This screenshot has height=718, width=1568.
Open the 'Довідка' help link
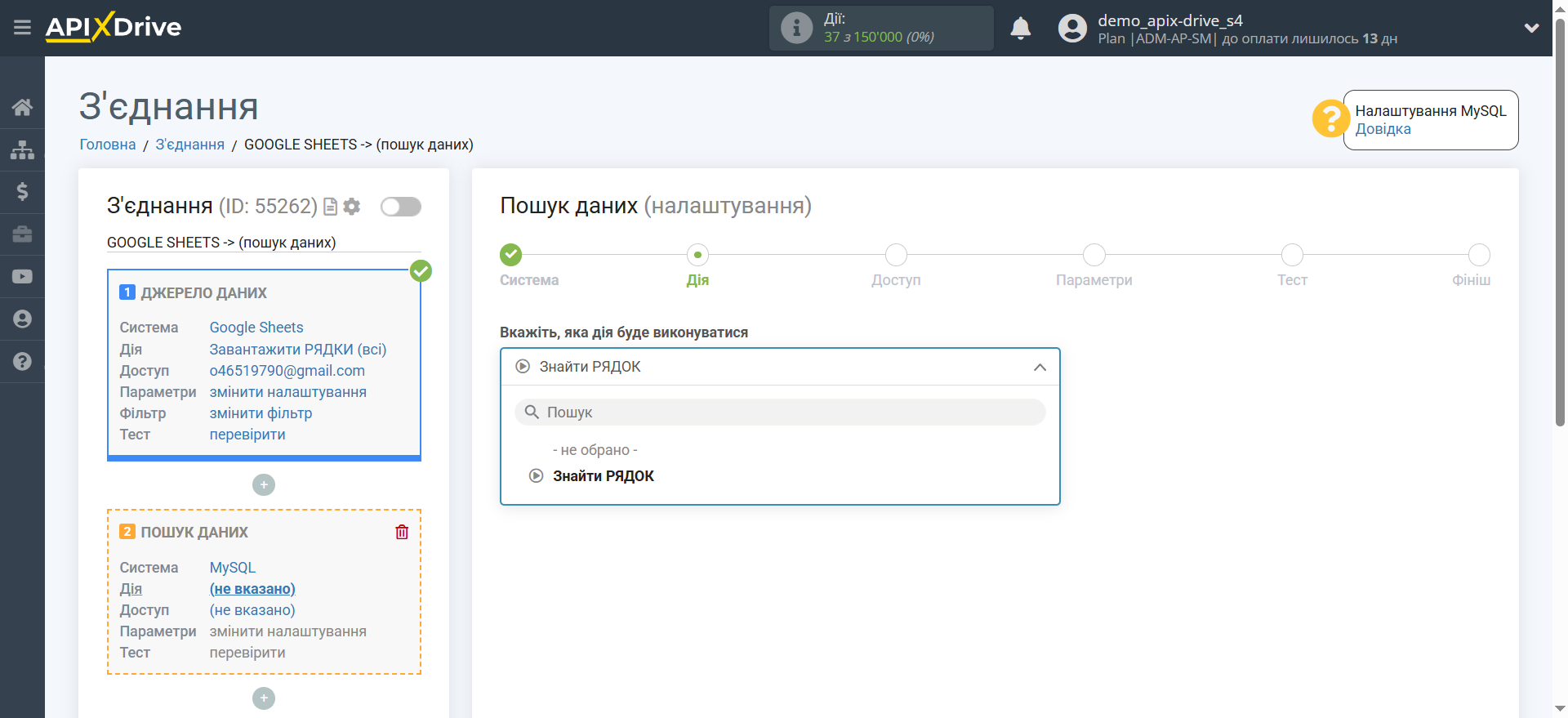tap(1383, 129)
